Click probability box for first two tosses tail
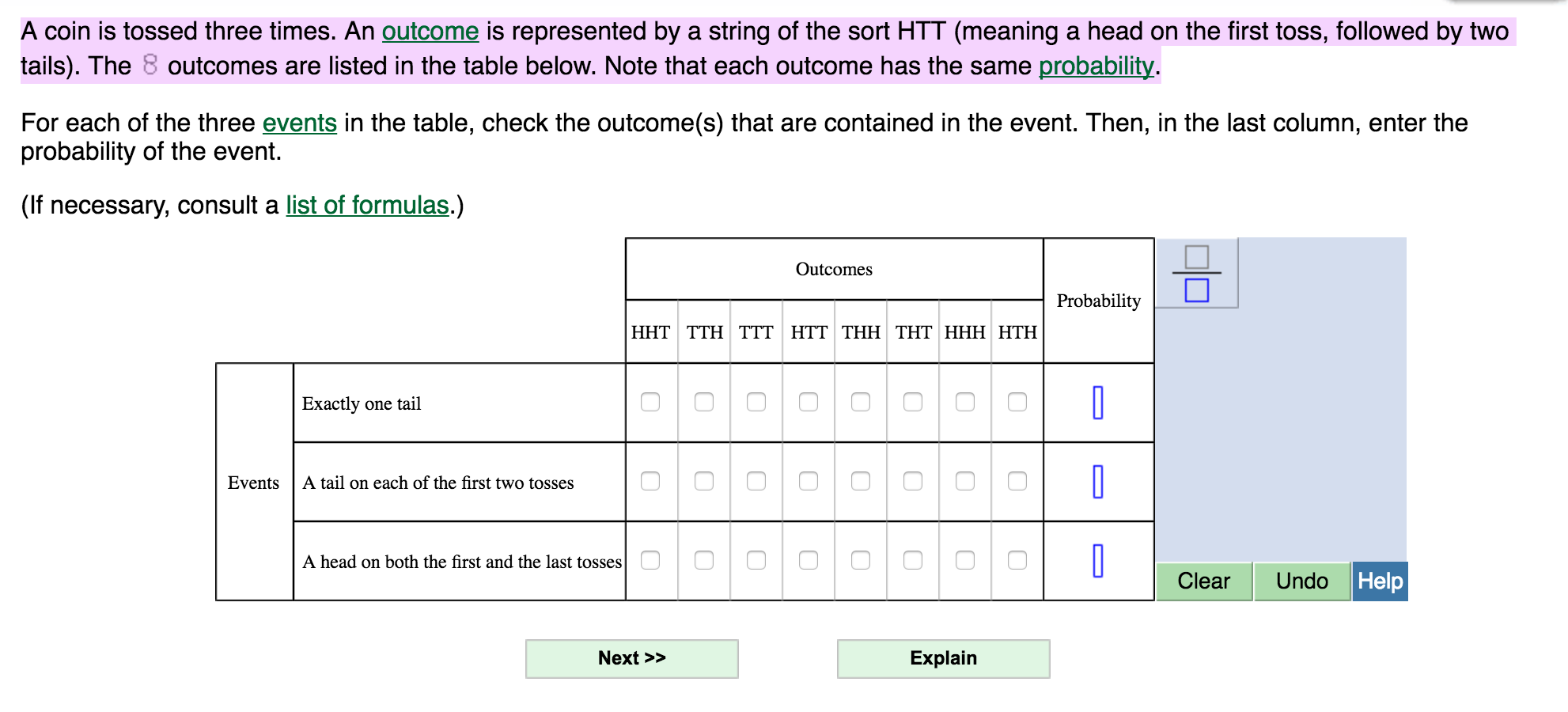The height and width of the screenshot is (712, 1568). pos(1098,481)
